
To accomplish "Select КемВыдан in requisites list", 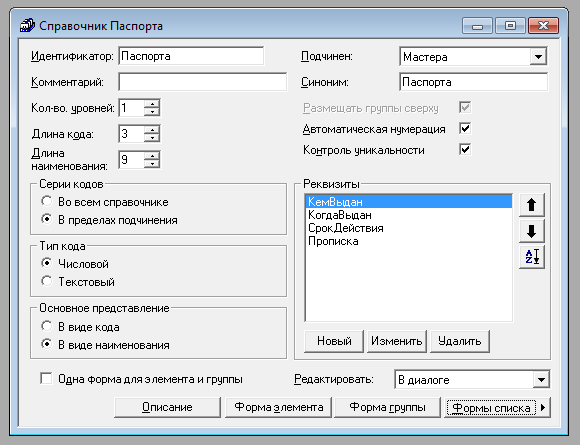I will click(409, 202).
